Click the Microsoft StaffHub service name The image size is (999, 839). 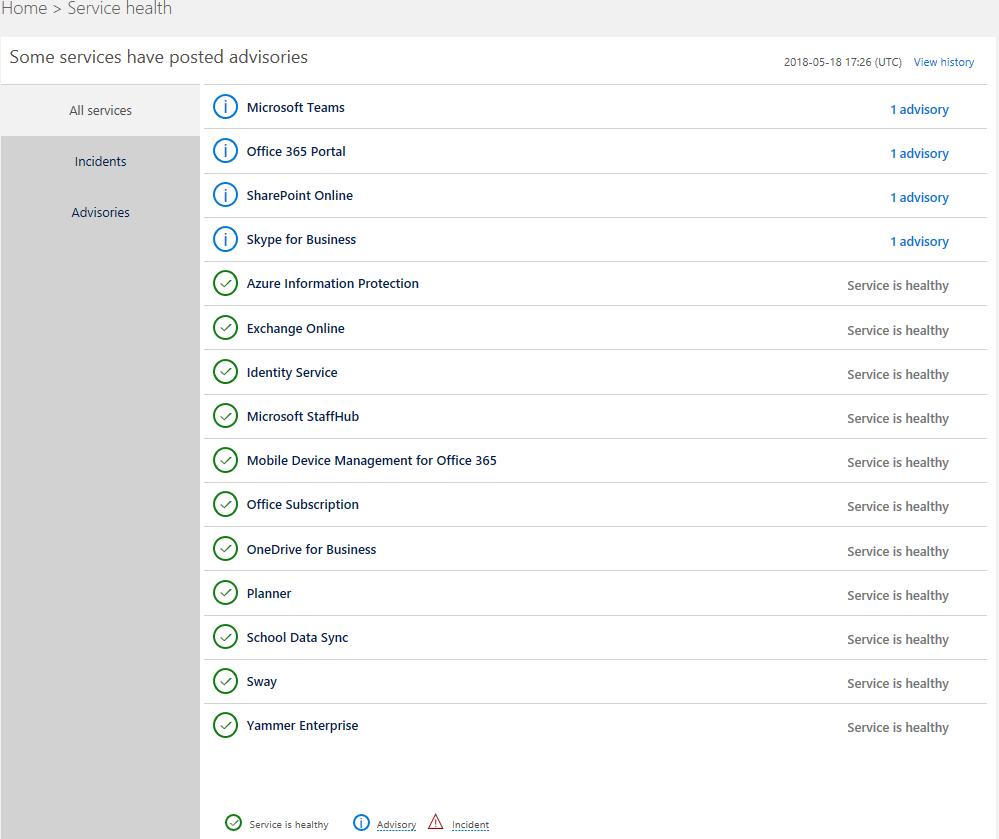tap(303, 416)
